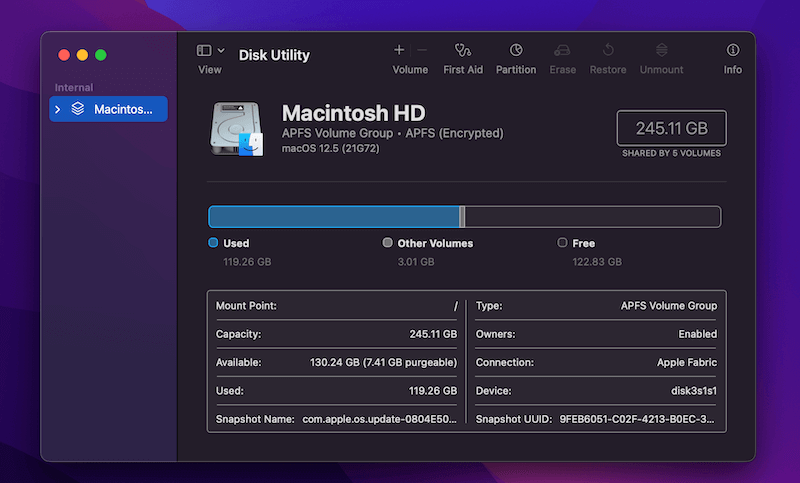
Task: Click the Erase disk icon
Action: pos(562,50)
